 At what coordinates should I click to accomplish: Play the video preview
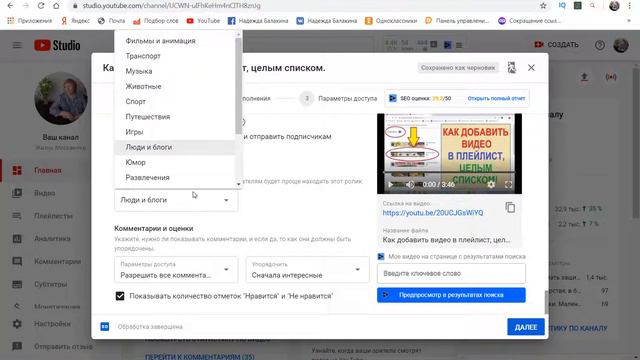click(390, 185)
